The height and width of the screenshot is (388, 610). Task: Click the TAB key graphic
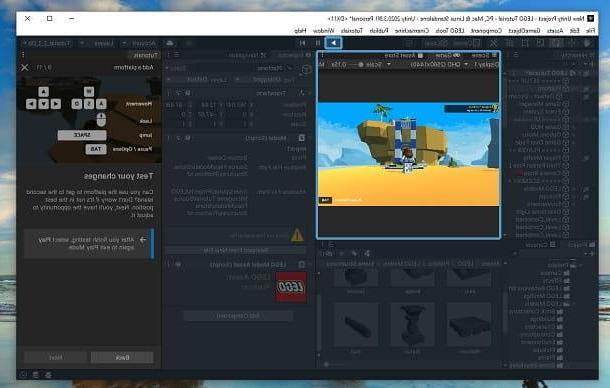tap(96, 149)
